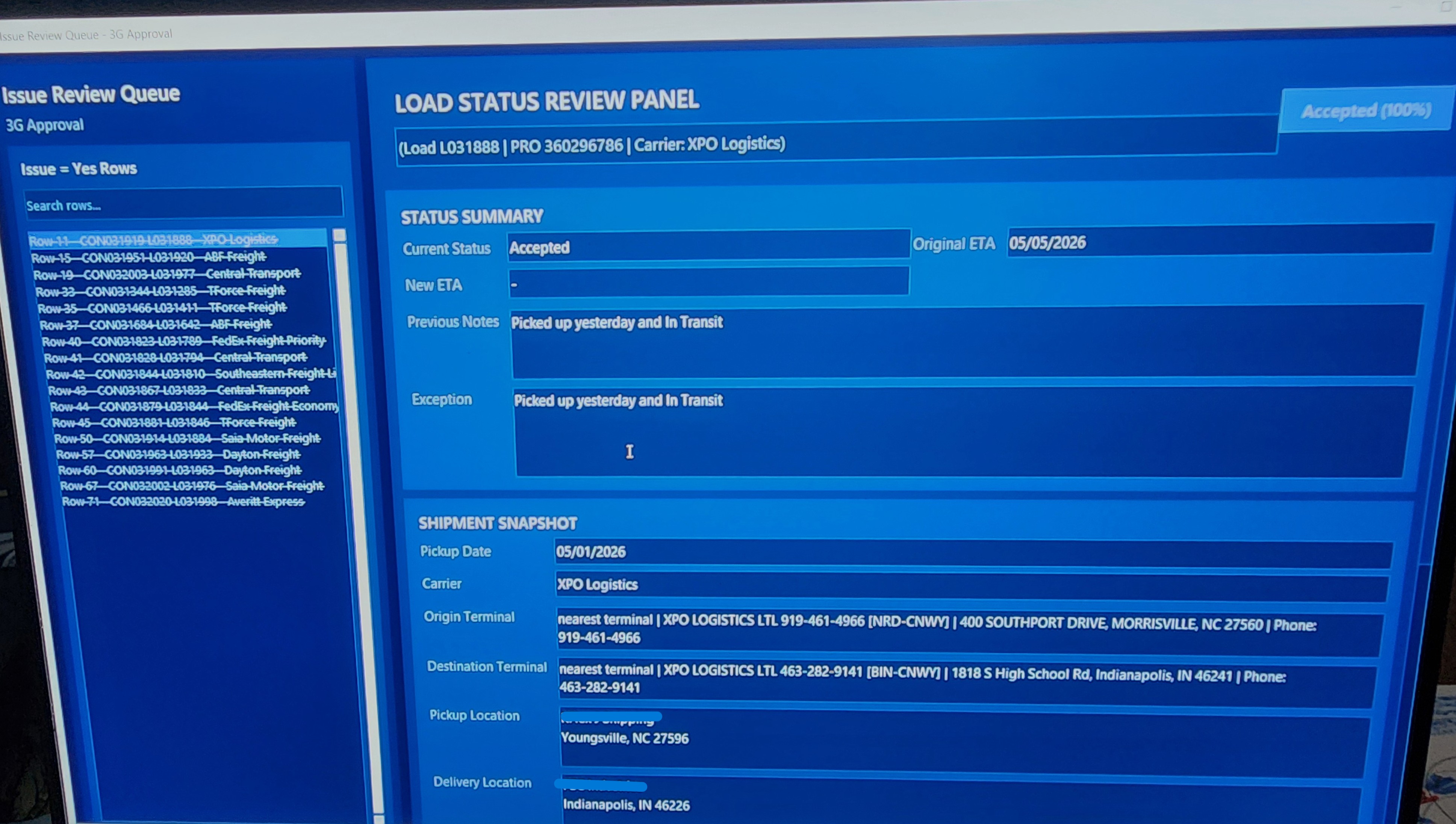1456x824 pixels.
Task: Click the Original ETA field 05/05/2026
Action: (x=1220, y=241)
